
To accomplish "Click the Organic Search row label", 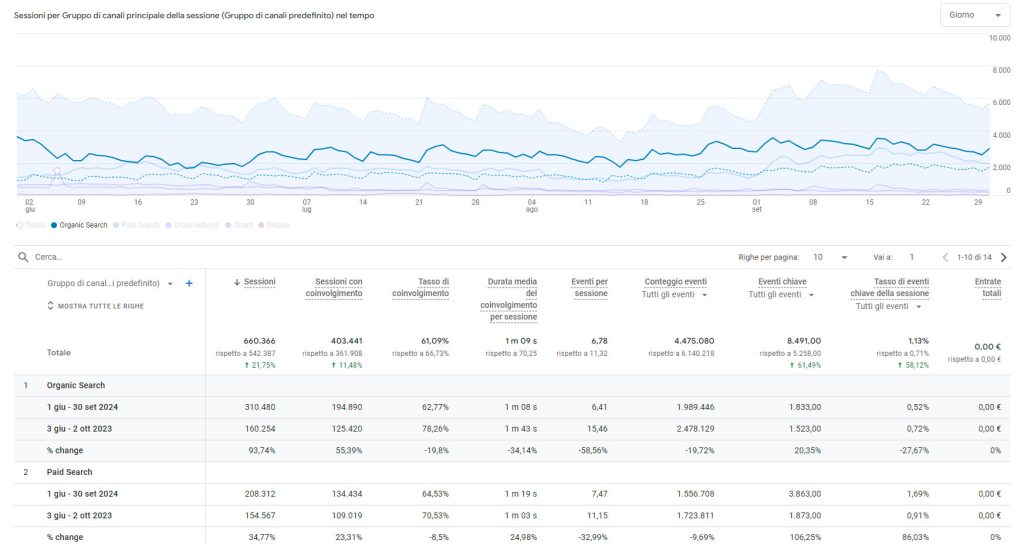I will (x=76, y=385).
